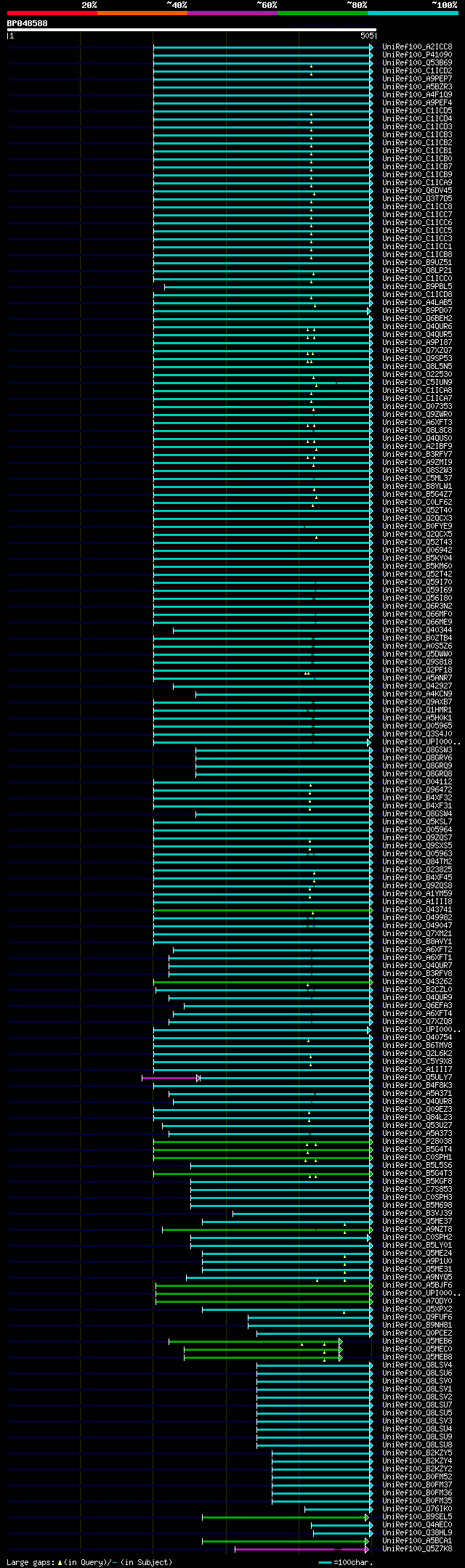Viewport: 465px width, 1568px height.
Task: Select label UniRef100_B9UZ51
Action: (417, 262)
